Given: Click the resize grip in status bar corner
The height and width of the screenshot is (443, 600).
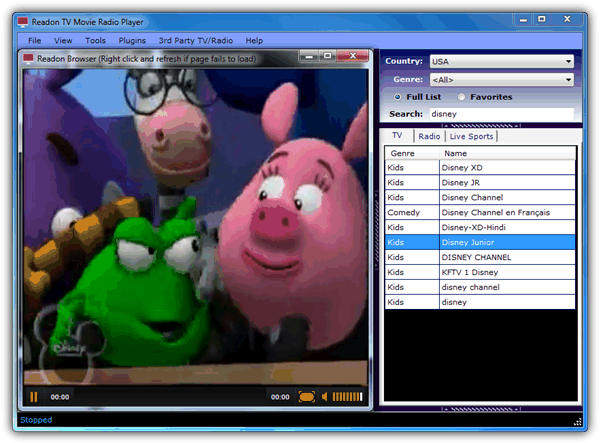Looking at the screenshot, I should point(578,422).
